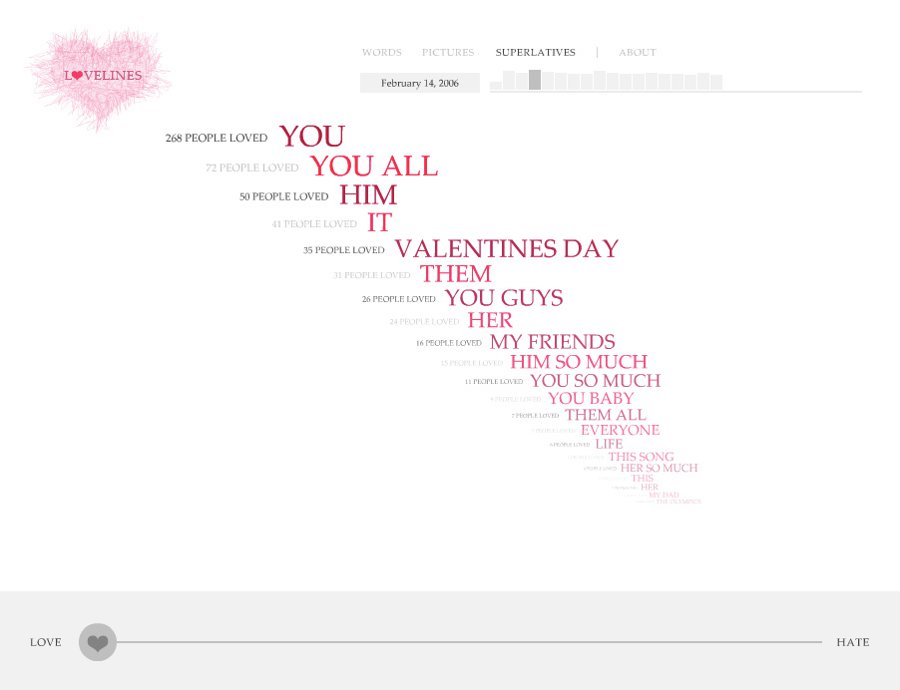Click the HATE label on the slider

click(x=852, y=642)
